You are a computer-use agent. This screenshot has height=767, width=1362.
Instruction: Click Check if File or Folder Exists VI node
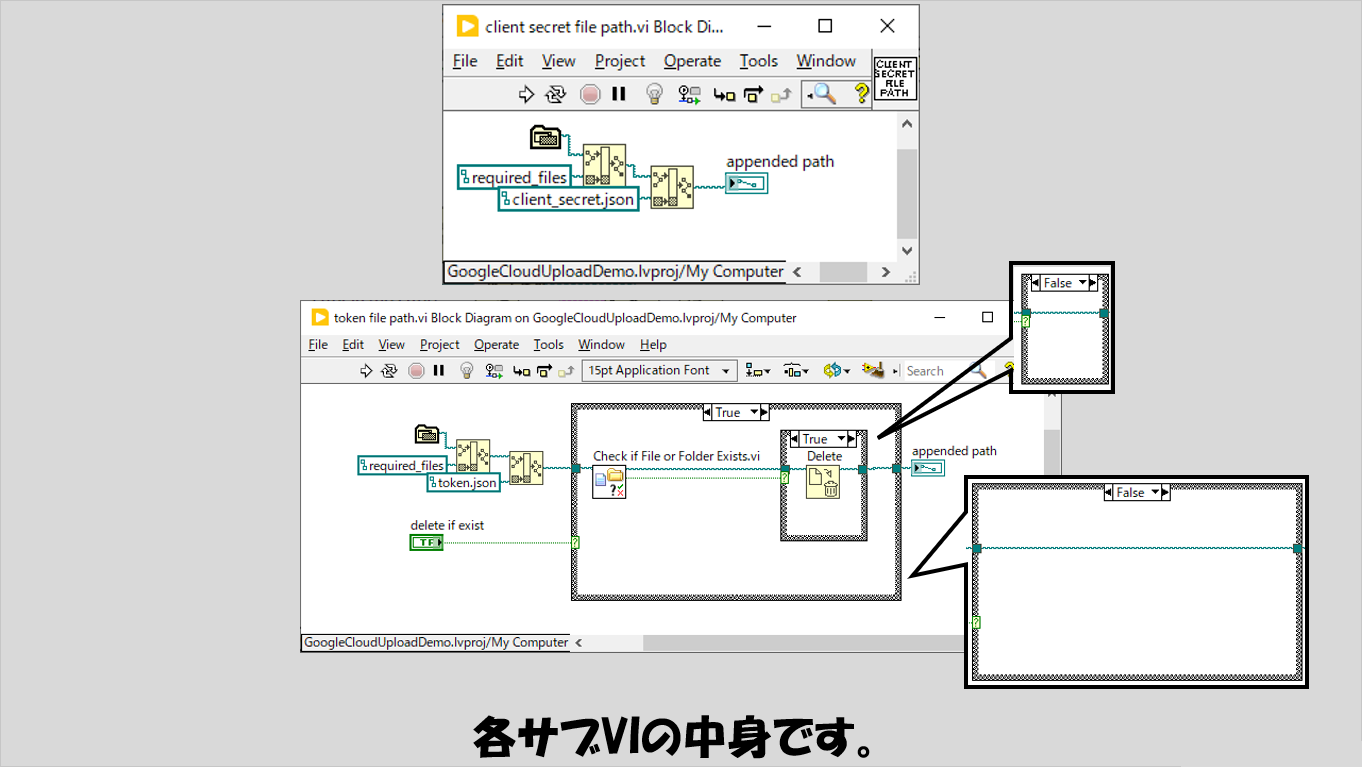tap(609, 482)
